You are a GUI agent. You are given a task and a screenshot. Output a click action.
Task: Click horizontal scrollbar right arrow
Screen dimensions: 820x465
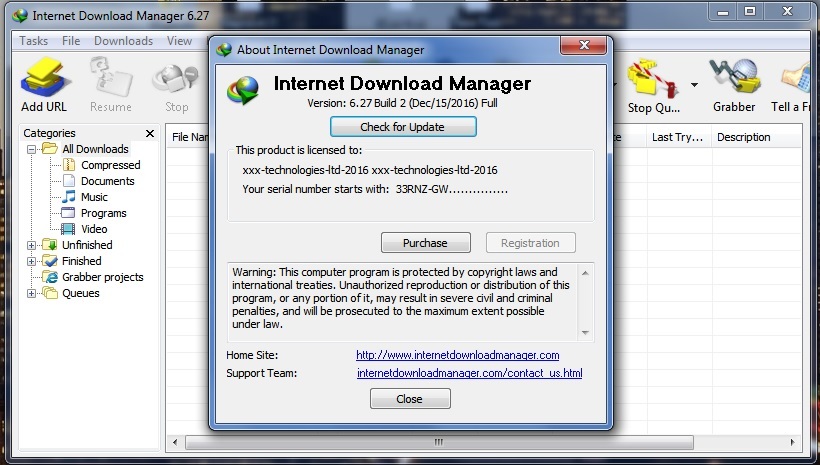792,442
